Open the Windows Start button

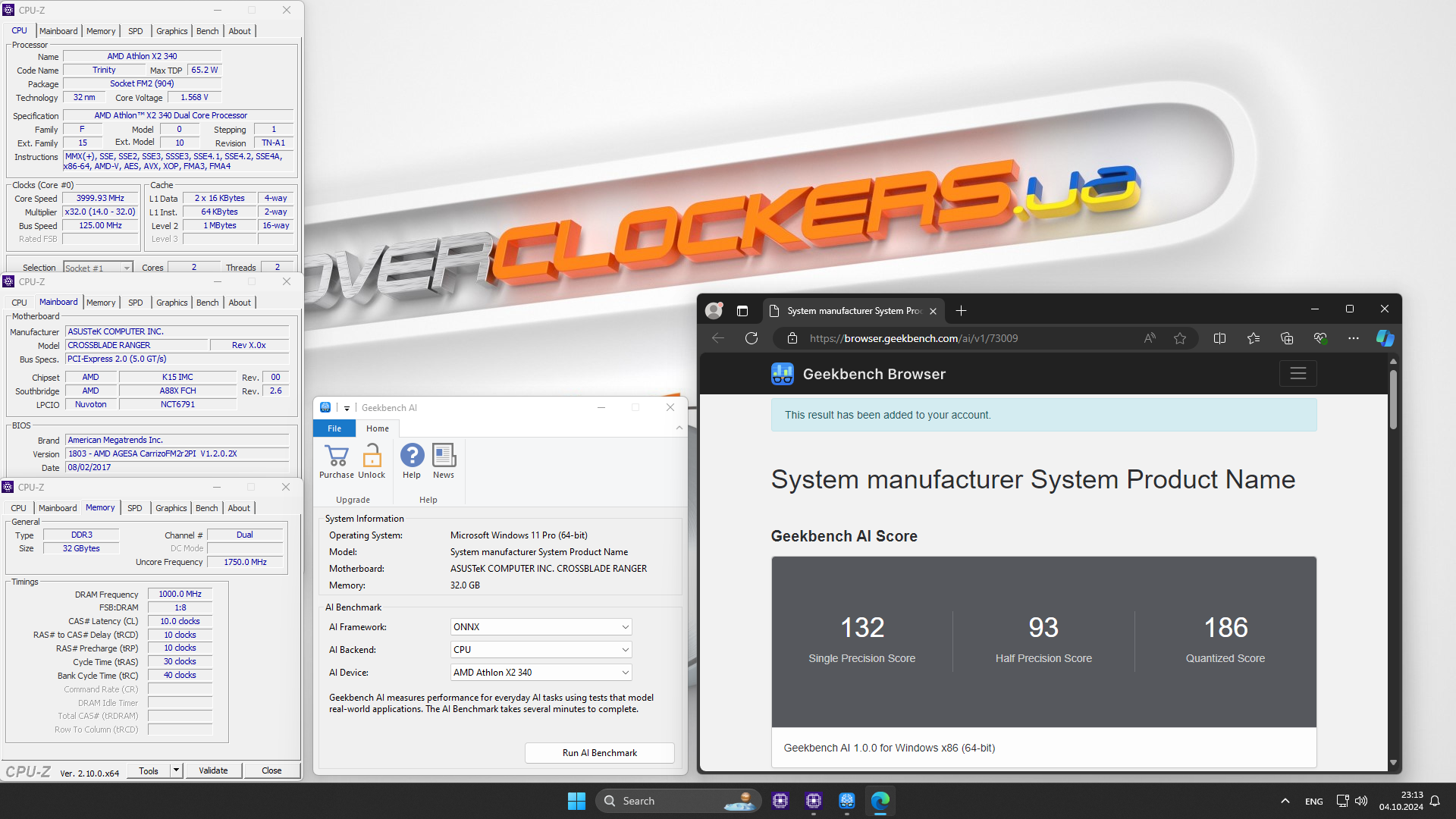point(576,801)
